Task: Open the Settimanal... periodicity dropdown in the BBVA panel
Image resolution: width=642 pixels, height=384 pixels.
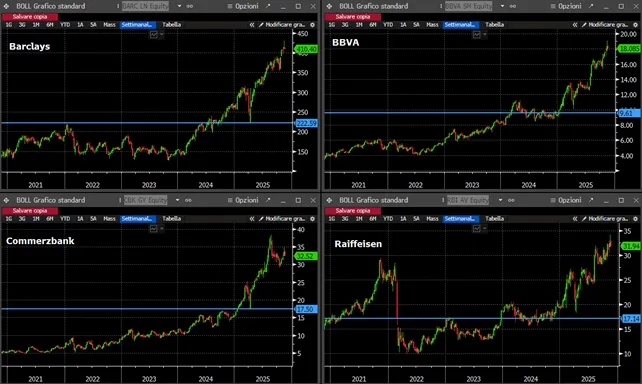Action: tap(461, 25)
